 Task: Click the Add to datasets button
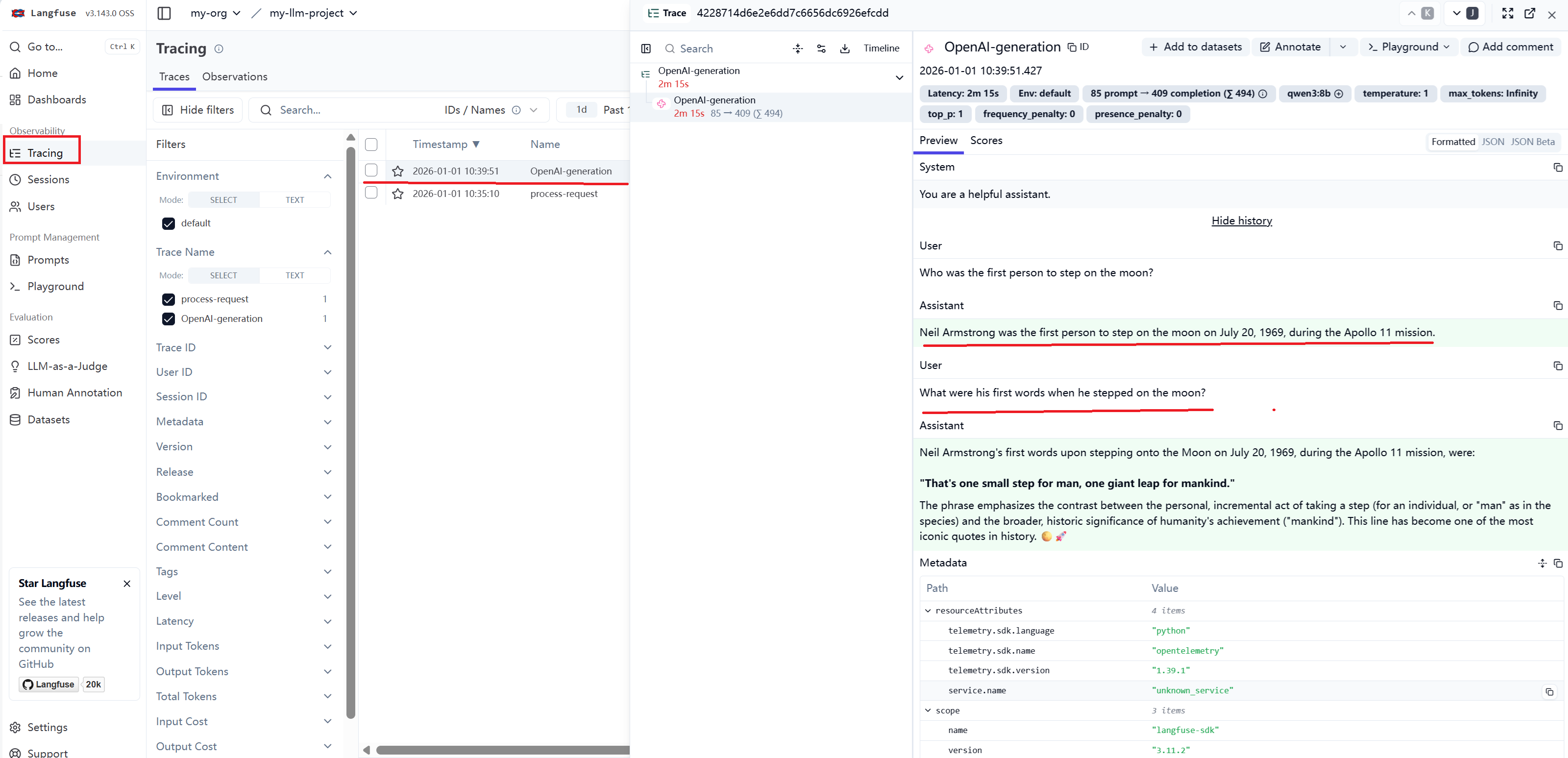pyautogui.click(x=1196, y=47)
